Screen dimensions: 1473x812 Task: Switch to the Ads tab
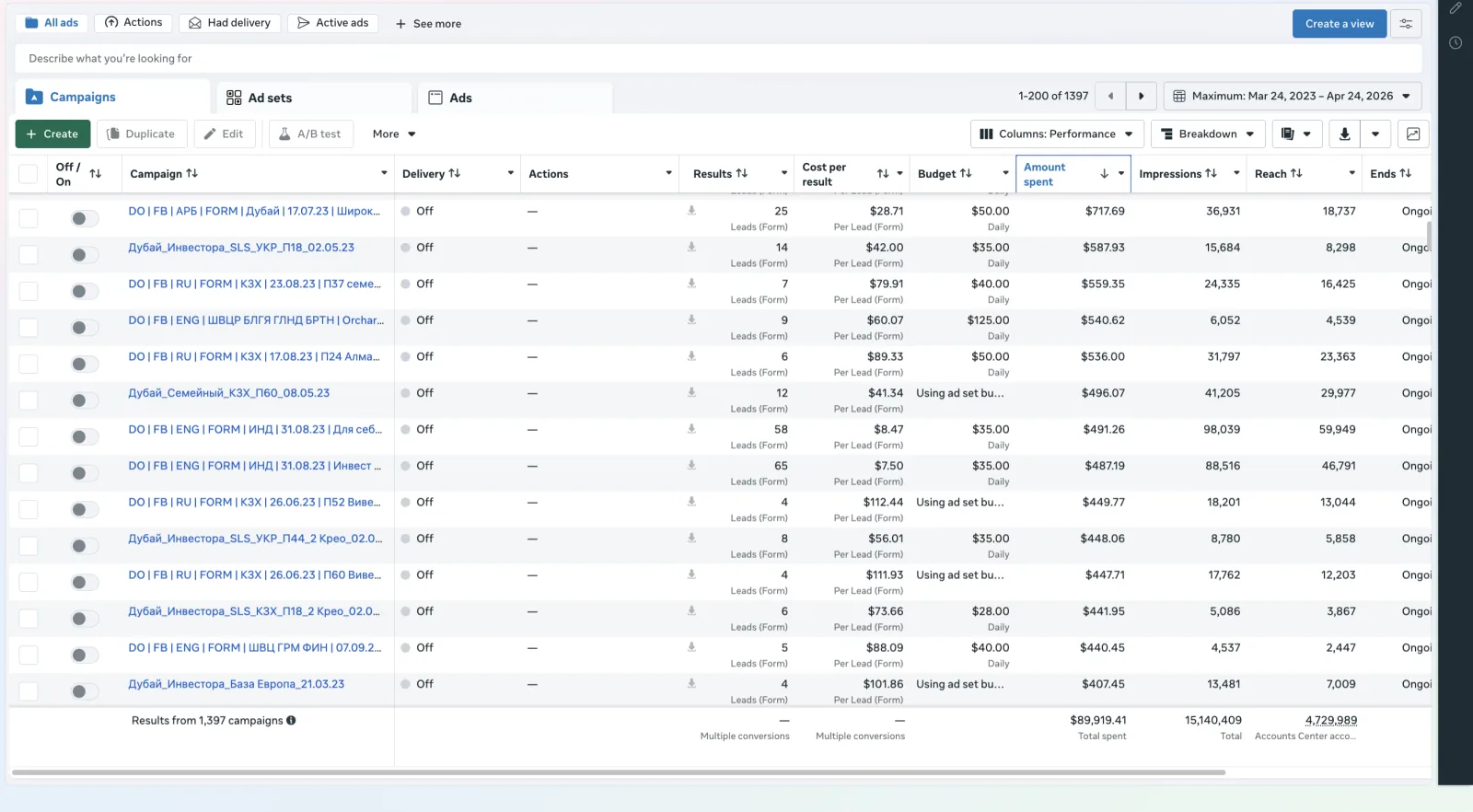pyautogui.click(x=516, y=98)
